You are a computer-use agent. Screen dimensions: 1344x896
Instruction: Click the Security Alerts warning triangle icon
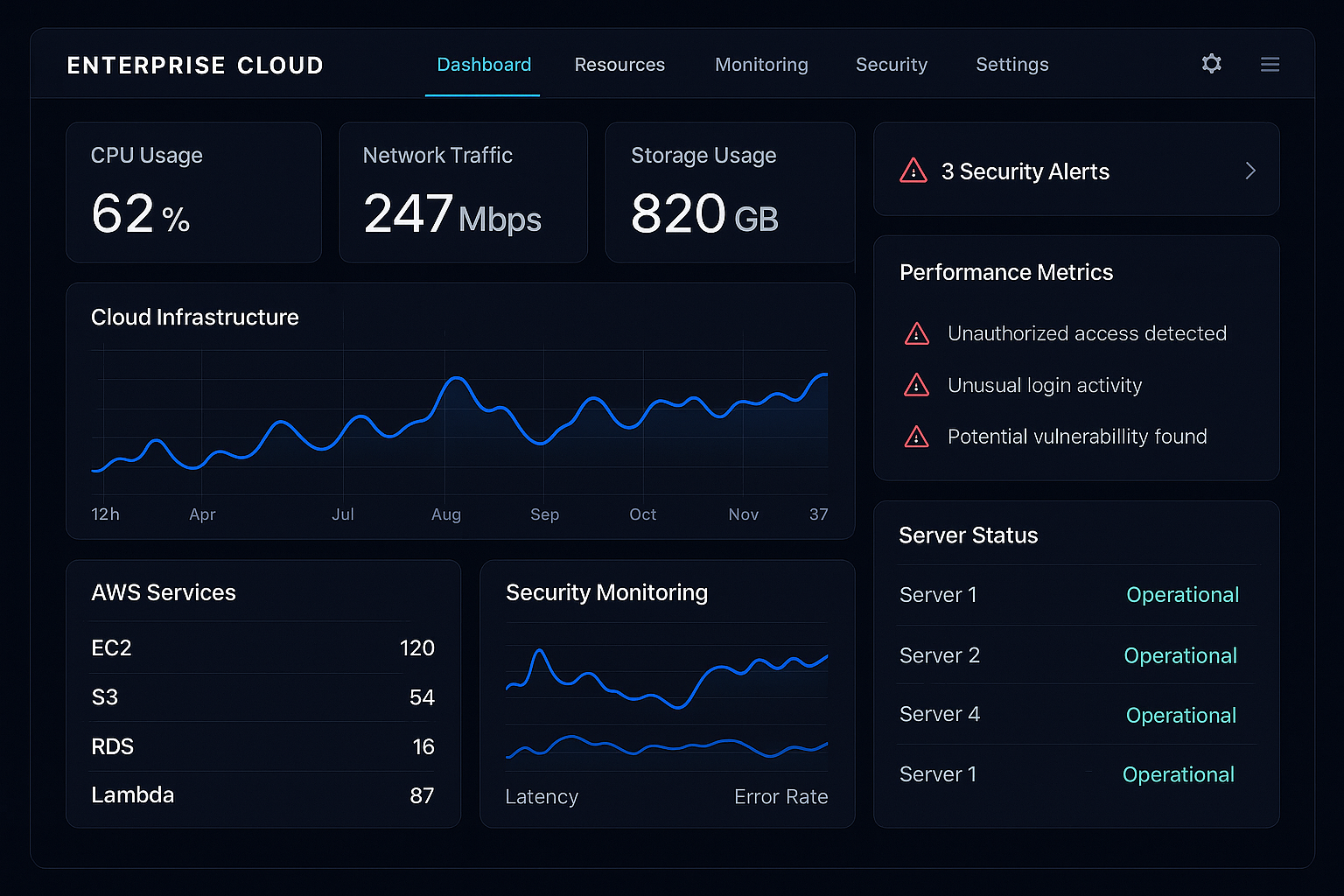(913, 171)
